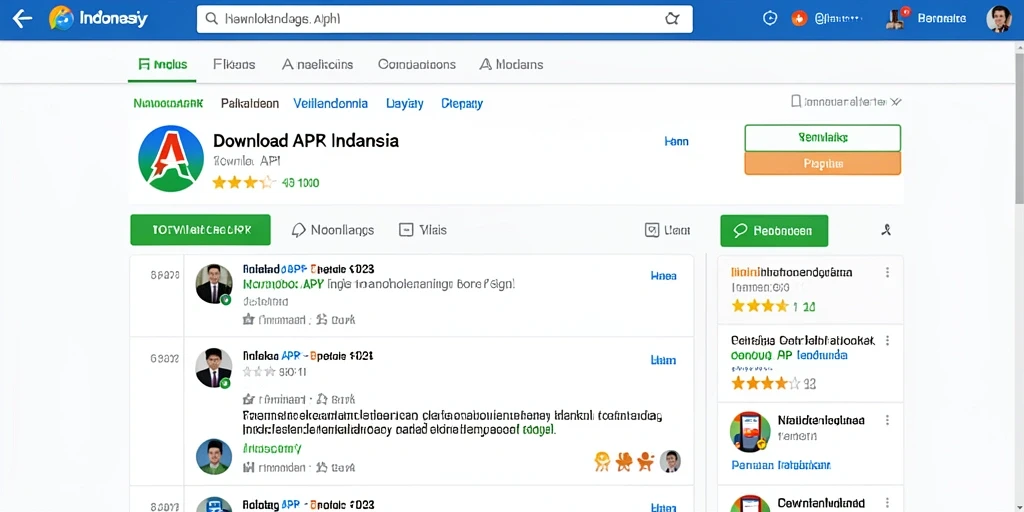
Task: Click the vertical scrollbar on the right edge
Action: [1019, 131]
